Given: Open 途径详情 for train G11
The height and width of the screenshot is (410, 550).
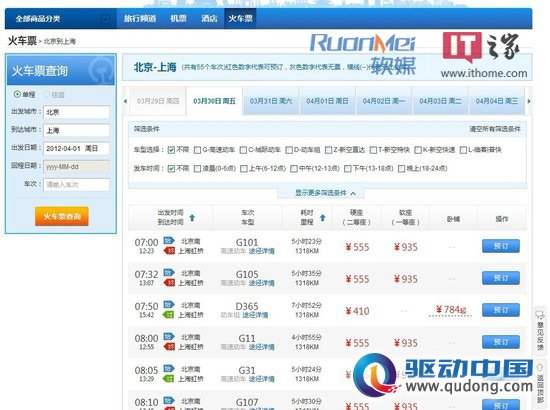Looking at the screenshot, I should (262, 347).
